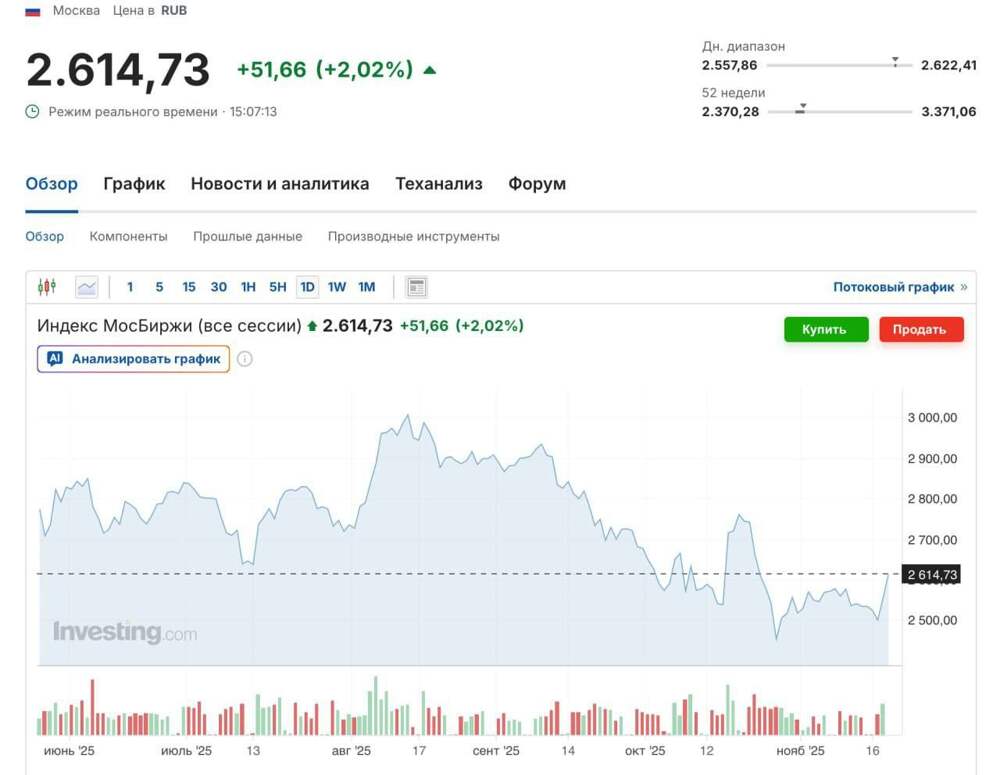This screenshot has height=775, width=1000.
Task: Click the real-time clock icon
Action: coord(33,111)
